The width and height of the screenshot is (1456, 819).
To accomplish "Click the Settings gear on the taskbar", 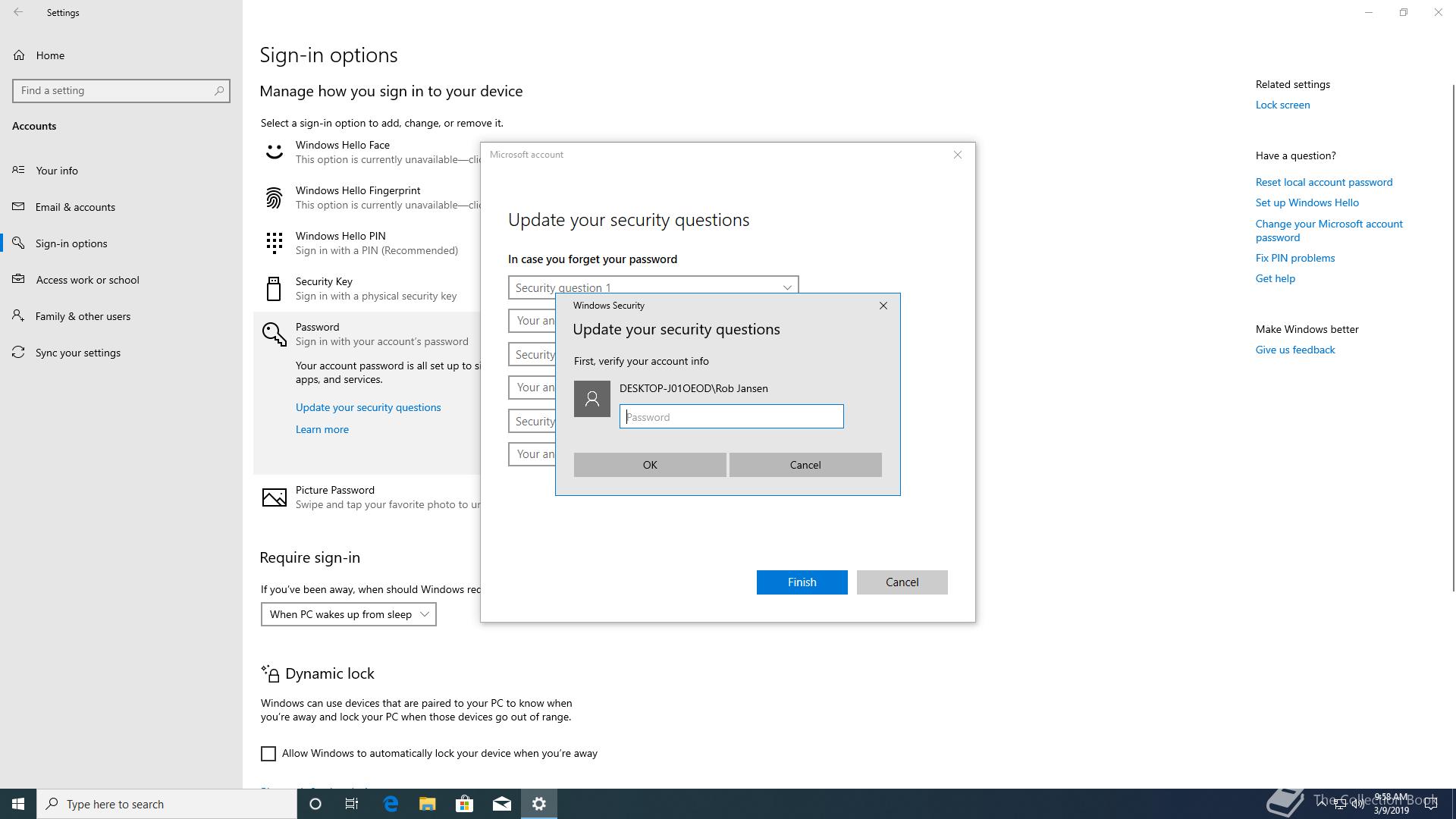I will pos(539,804).
